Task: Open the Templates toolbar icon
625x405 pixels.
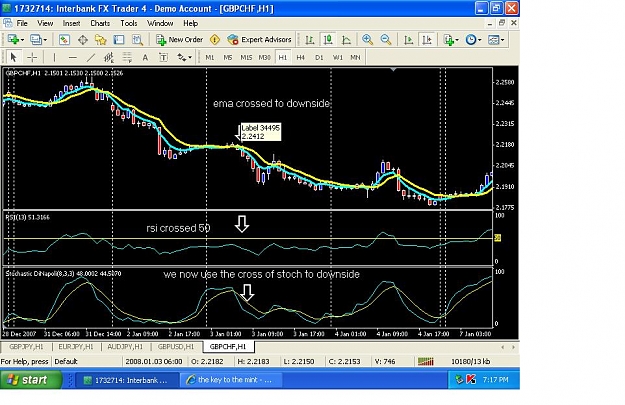Action: click(x=493, y=39)
